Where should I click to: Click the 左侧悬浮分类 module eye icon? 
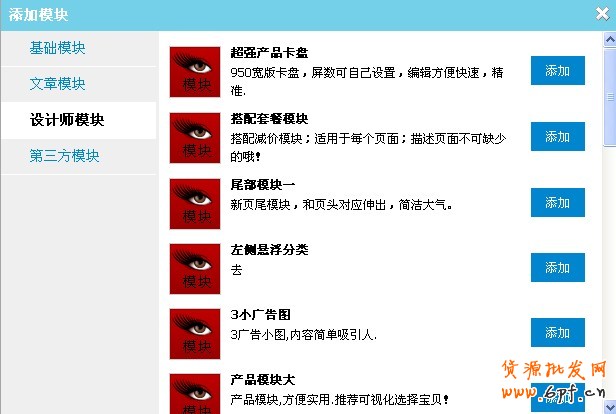coord(195,269)
